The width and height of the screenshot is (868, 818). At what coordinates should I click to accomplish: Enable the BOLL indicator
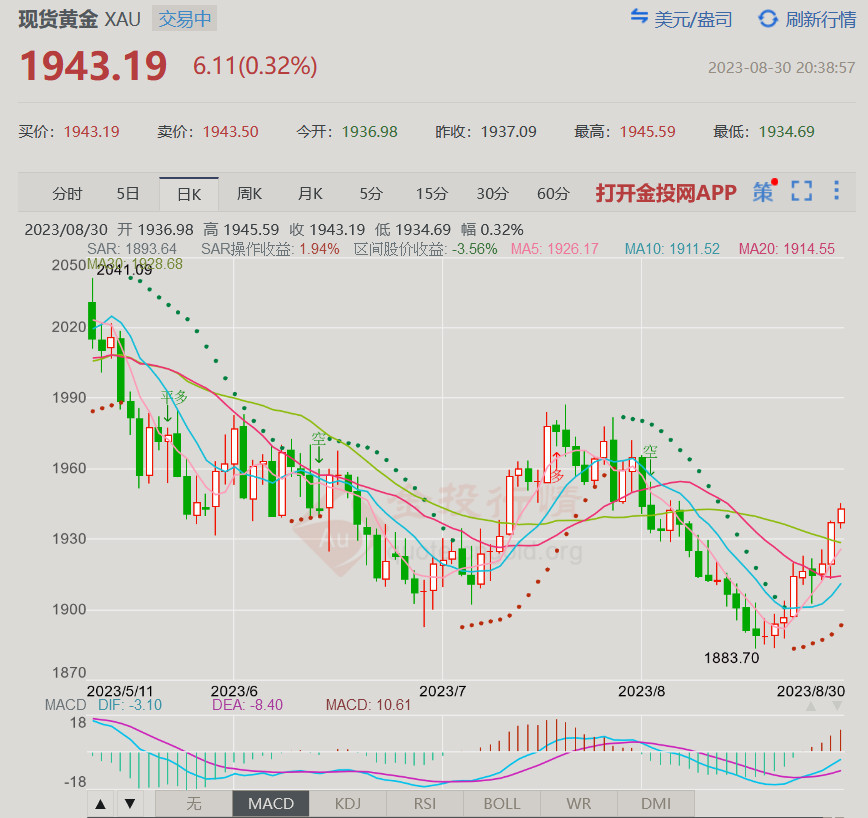coord(502,804)
